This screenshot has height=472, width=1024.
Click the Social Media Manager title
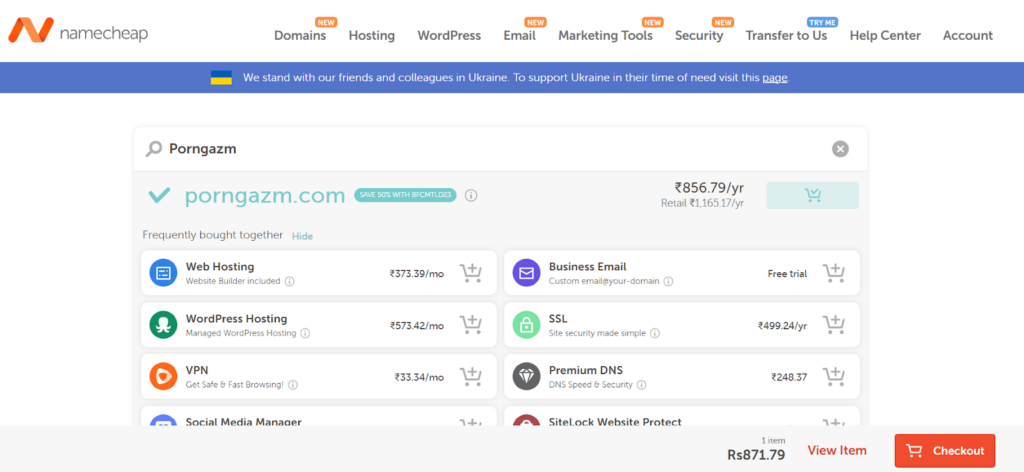coord(244,422)
